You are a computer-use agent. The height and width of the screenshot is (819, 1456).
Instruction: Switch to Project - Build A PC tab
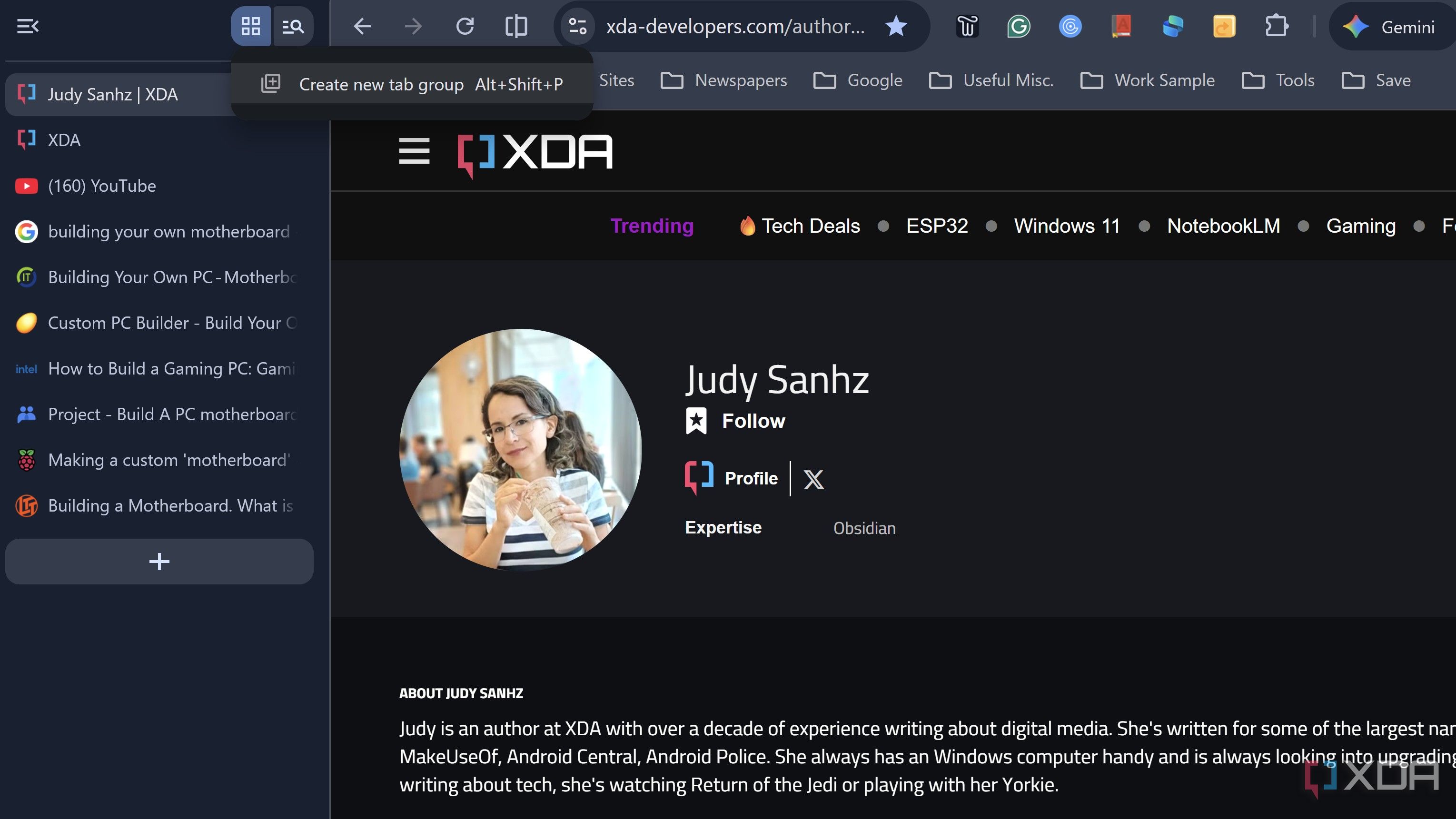[x=159, y=414]
